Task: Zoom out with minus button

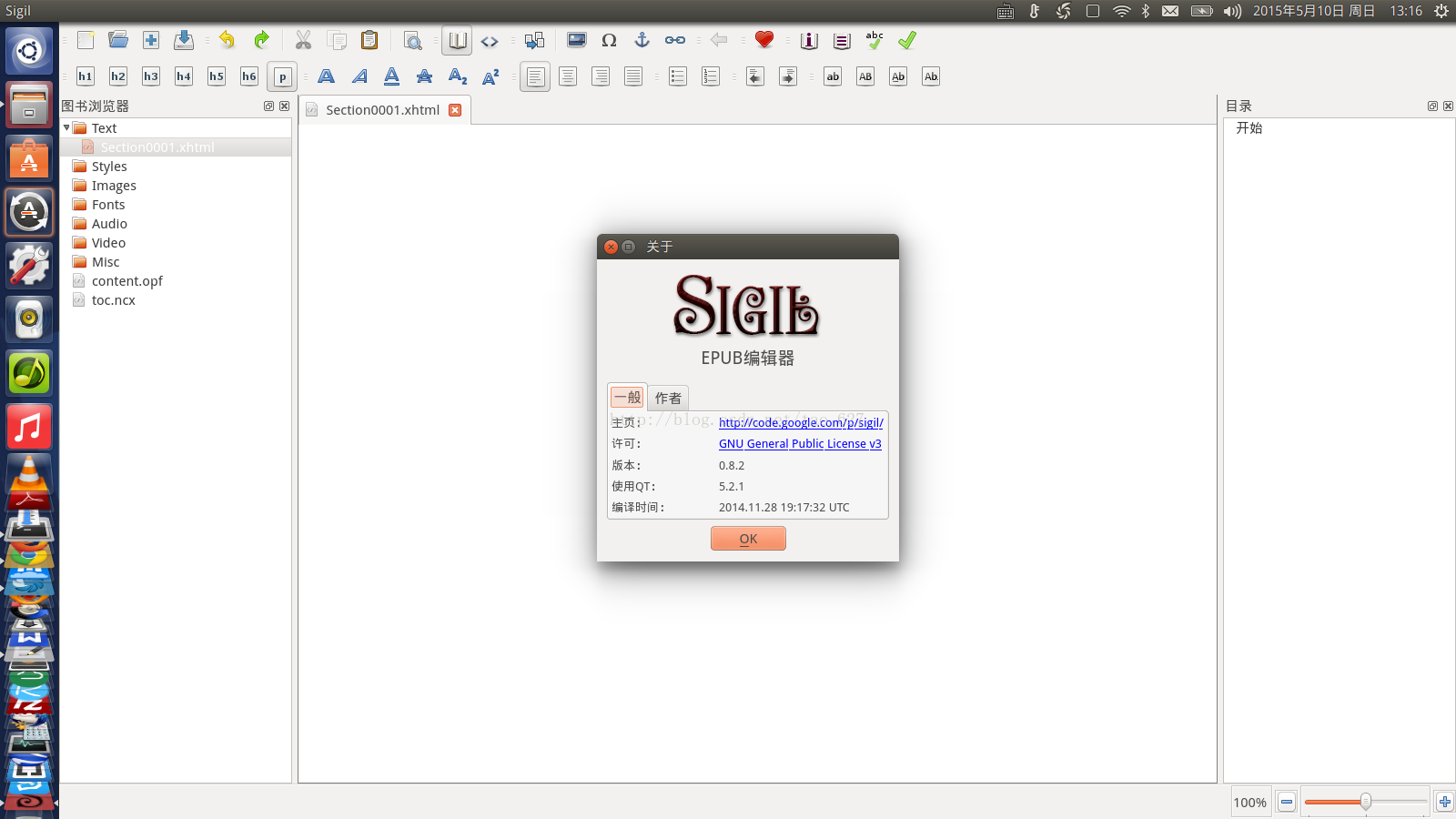Action: coord(1287,802)
